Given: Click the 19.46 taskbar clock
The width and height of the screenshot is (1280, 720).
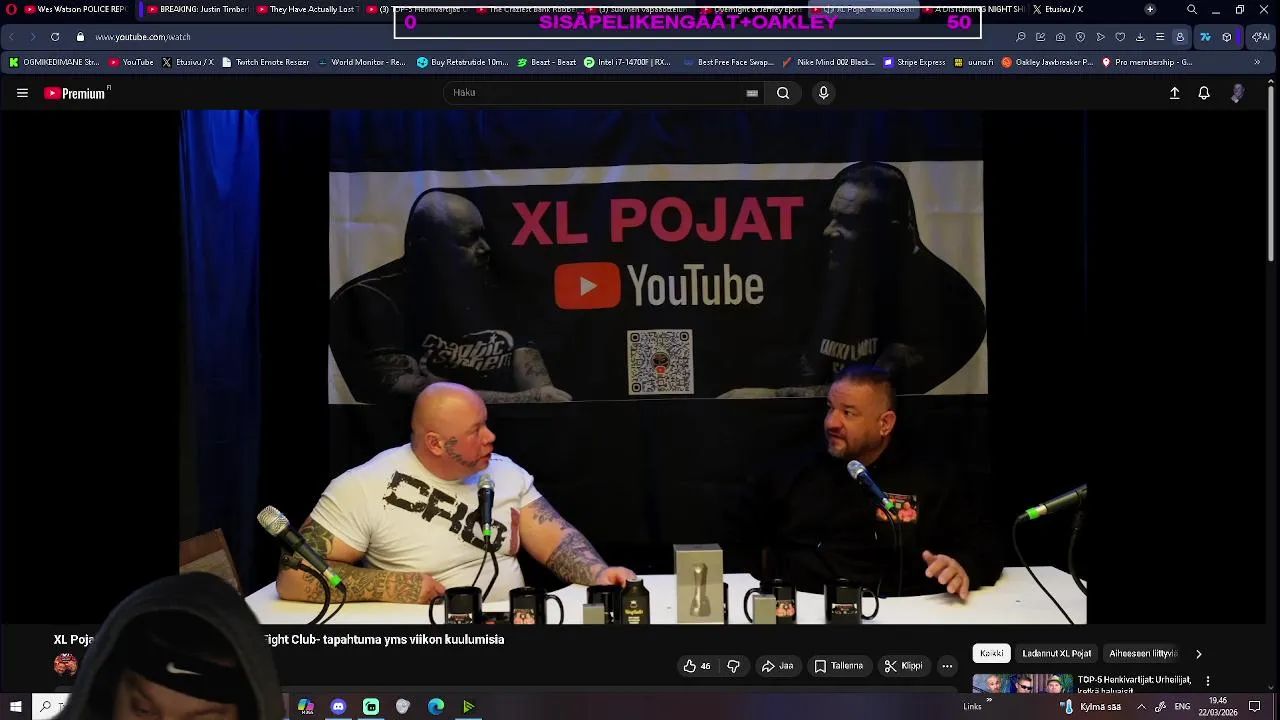Looking at the screenshot, I should (x=1217, y=707).
